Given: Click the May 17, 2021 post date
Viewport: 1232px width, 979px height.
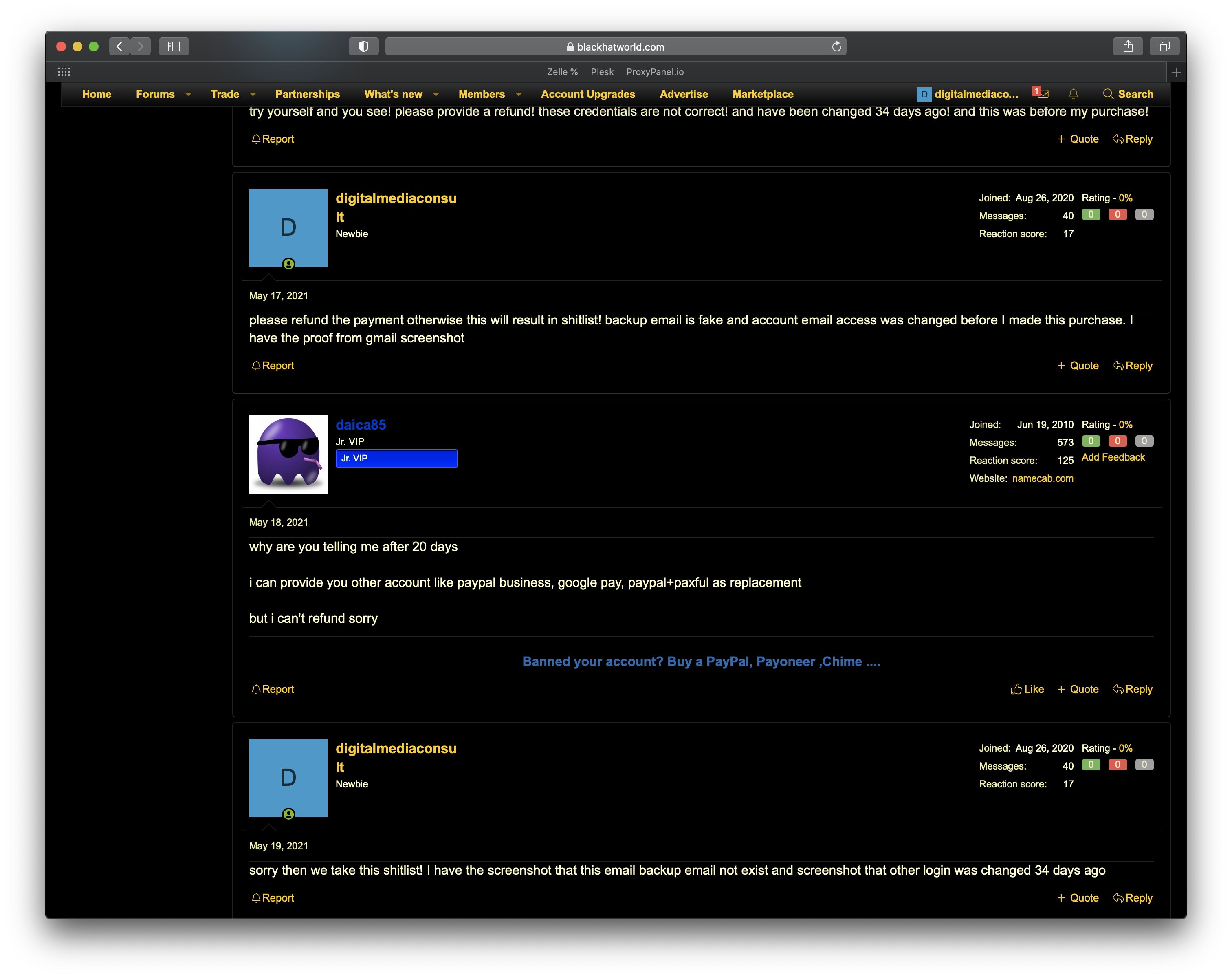Looking at the screenshot, I should tap(278, 295).
